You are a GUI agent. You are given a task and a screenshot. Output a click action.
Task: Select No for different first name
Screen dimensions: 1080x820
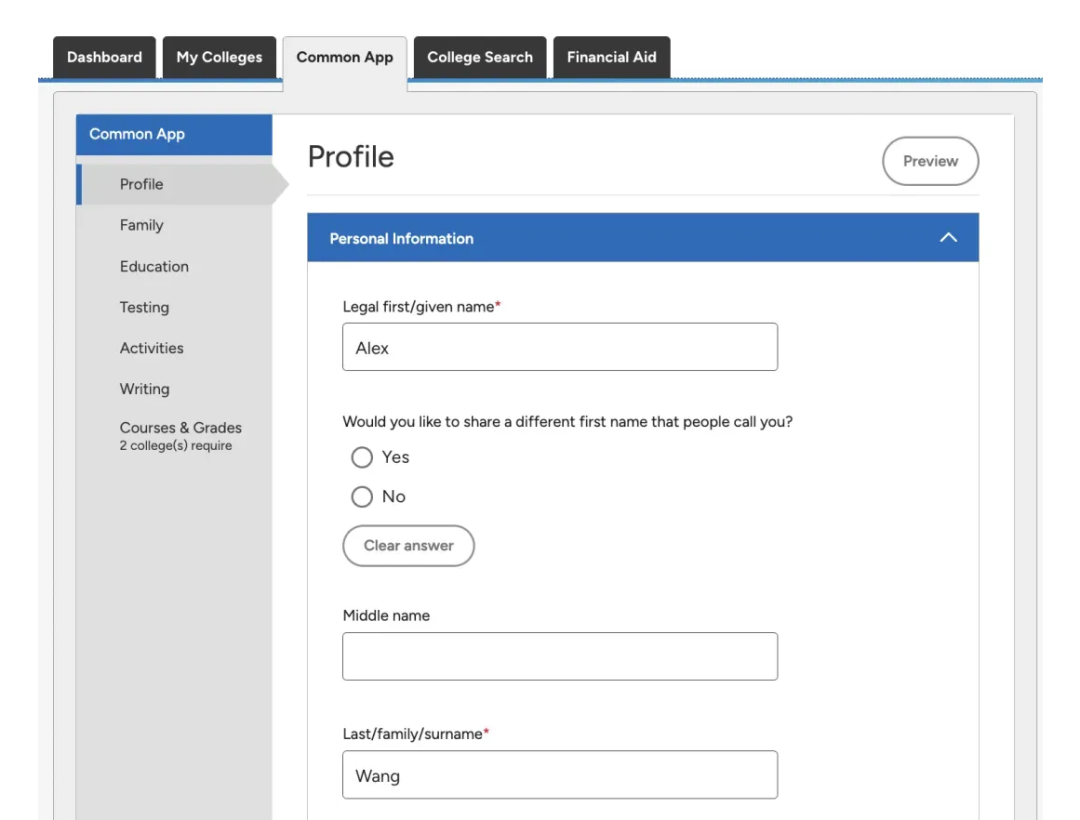[x=362, y=496]
